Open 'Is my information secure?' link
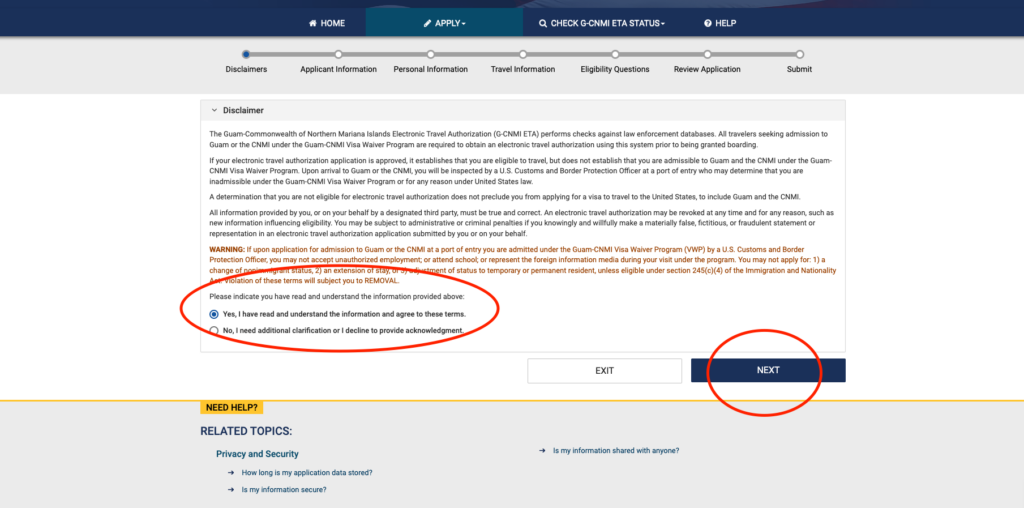This screenshot has width=1024, height=508. coord(284,490)
